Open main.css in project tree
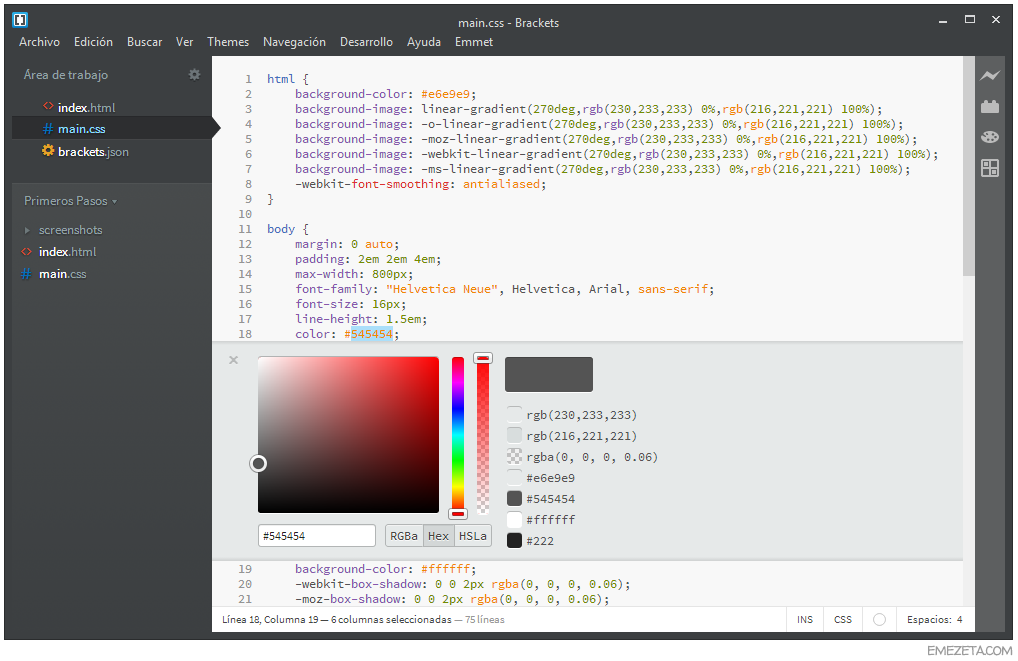Image resolution: width=1018 pixels, height=661 pixels. coord(62,273)
